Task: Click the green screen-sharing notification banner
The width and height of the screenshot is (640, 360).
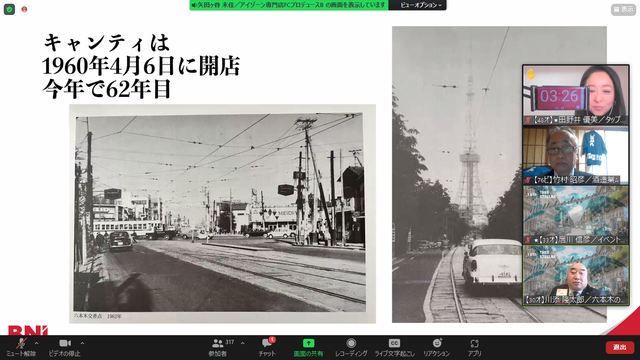Action: [x=289, y=5]
